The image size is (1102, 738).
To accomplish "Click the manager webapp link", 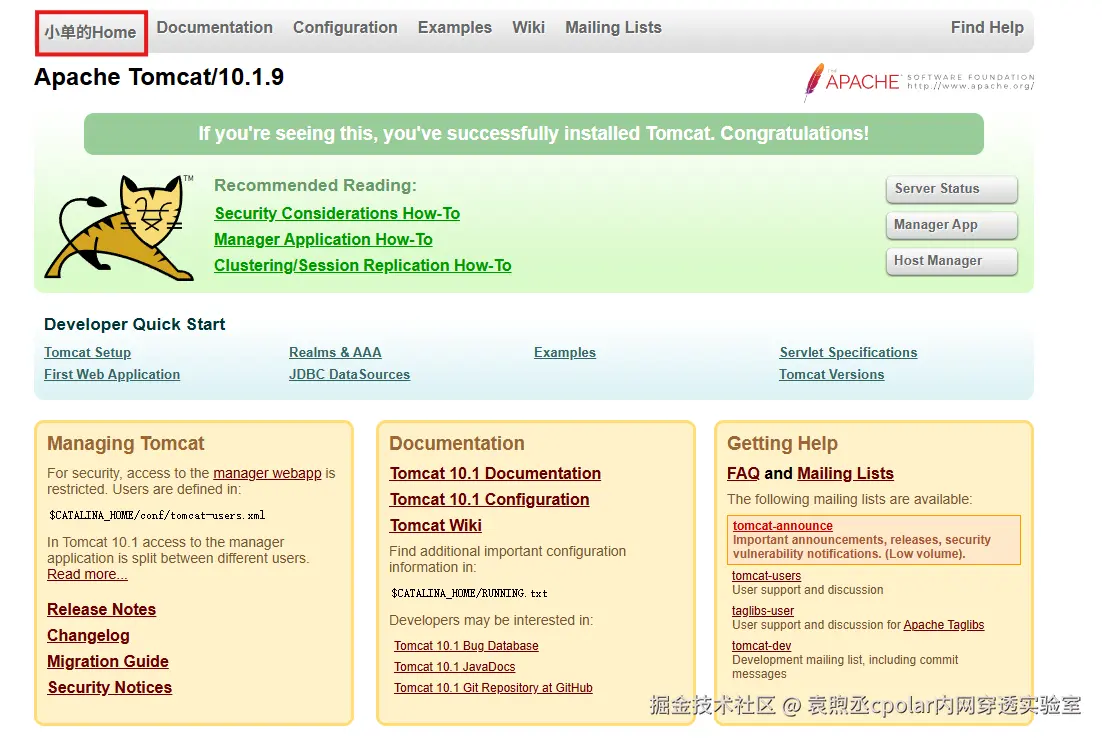I will coord(267,473).
